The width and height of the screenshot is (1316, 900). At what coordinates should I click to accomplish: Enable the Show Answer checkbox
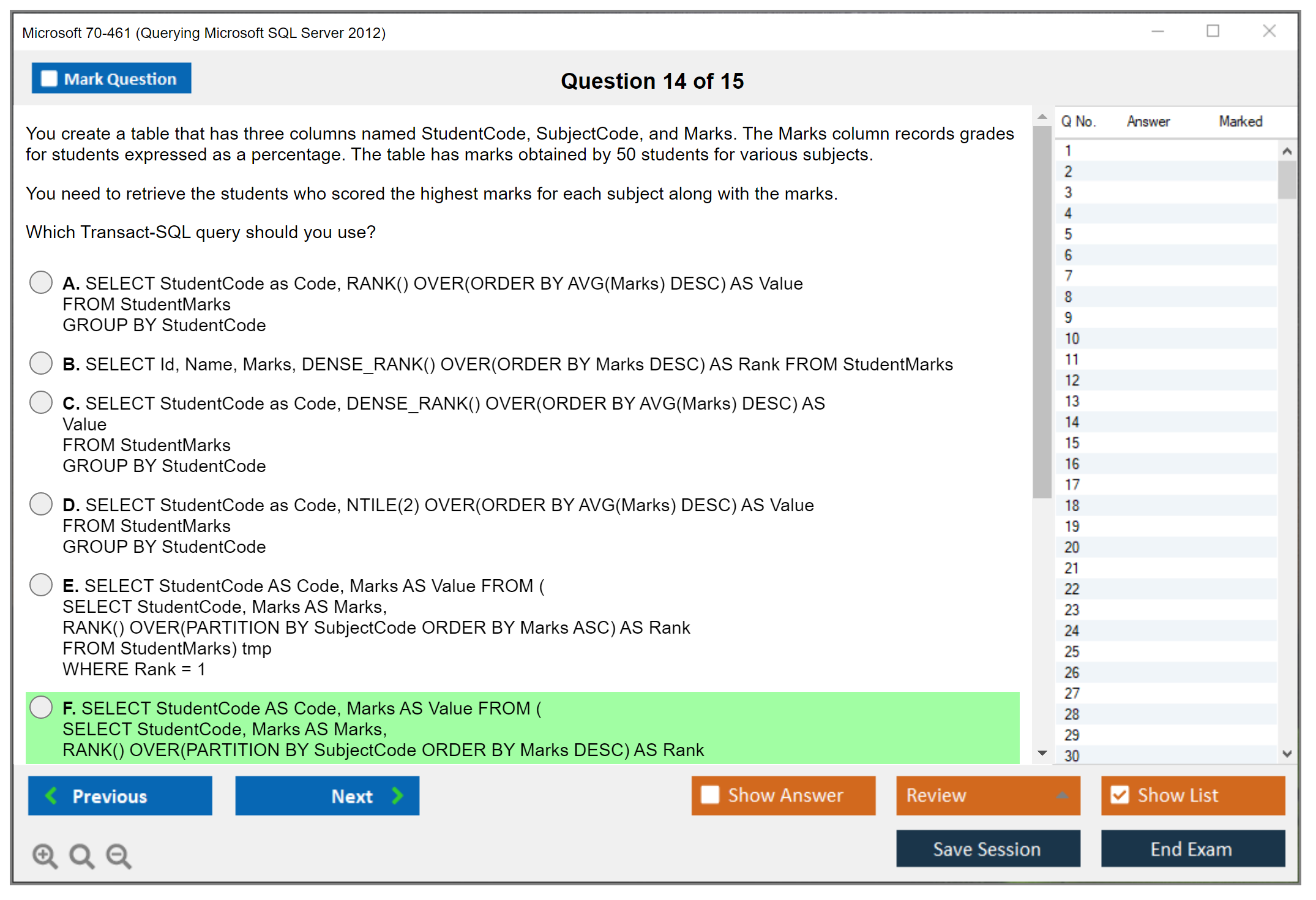tap(710, 795)
